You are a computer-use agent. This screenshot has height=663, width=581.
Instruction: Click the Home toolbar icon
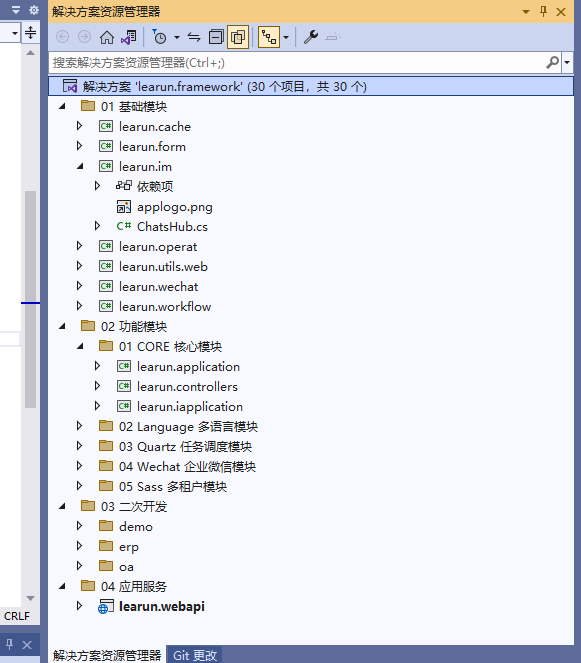pyautogui.click(x=107, y=37)
